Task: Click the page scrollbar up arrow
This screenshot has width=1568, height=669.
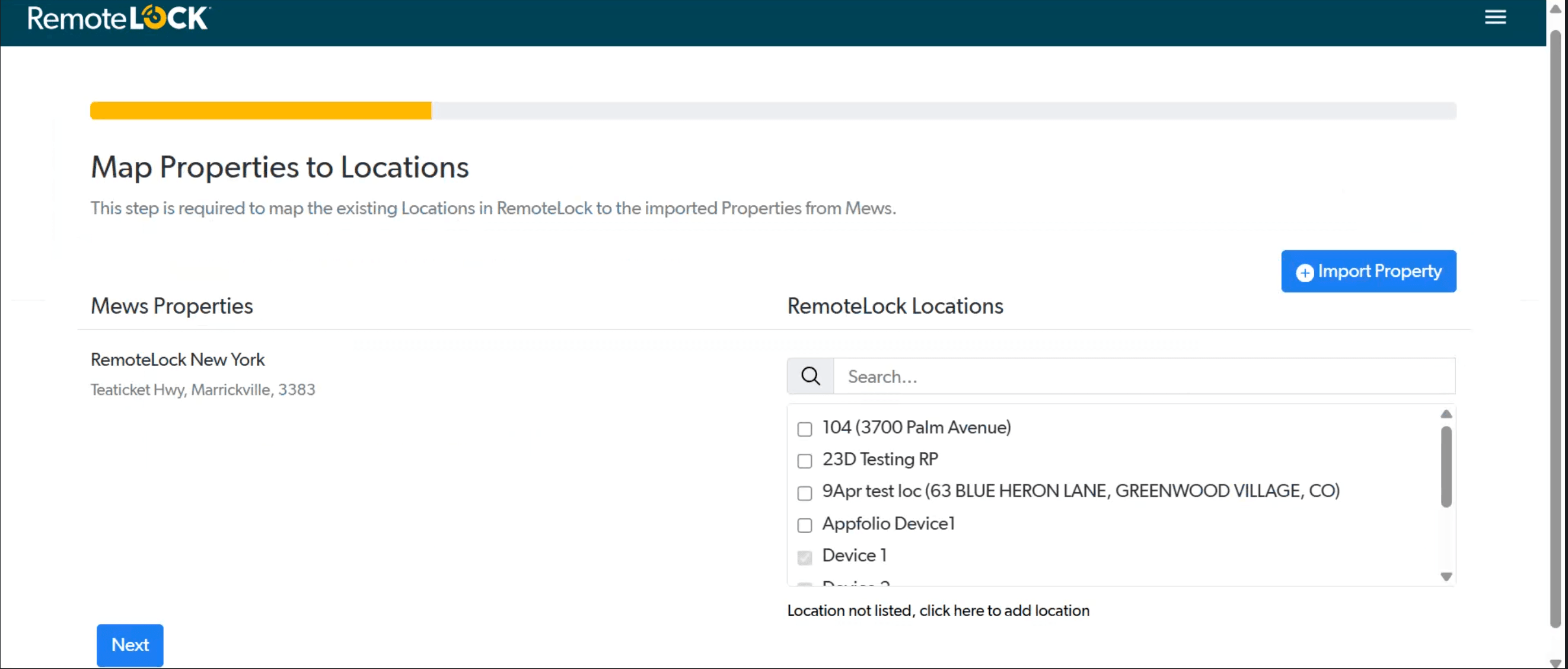Action: tap(1555, 9)
